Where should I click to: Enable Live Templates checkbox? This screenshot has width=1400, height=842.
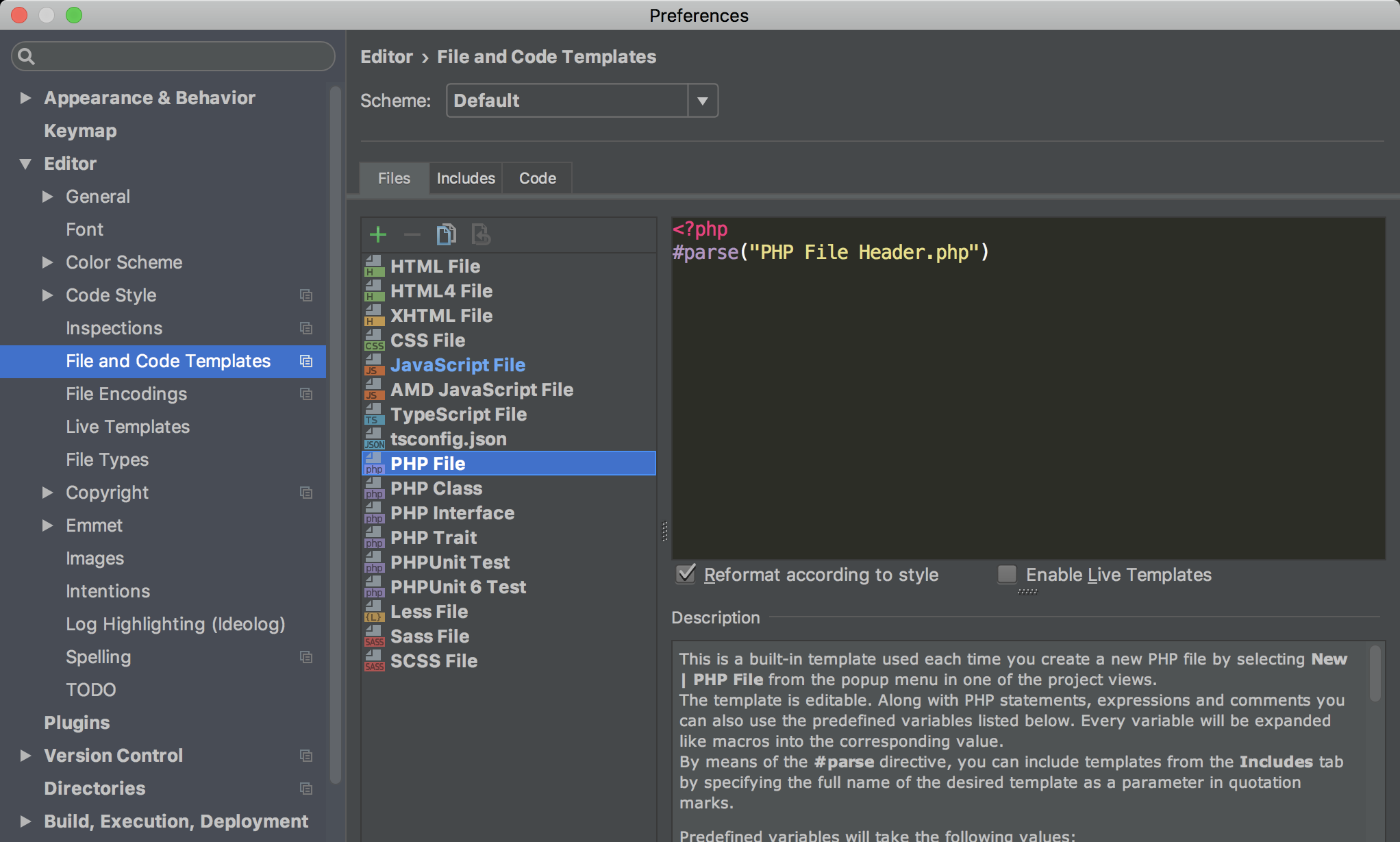[1007, 574]
